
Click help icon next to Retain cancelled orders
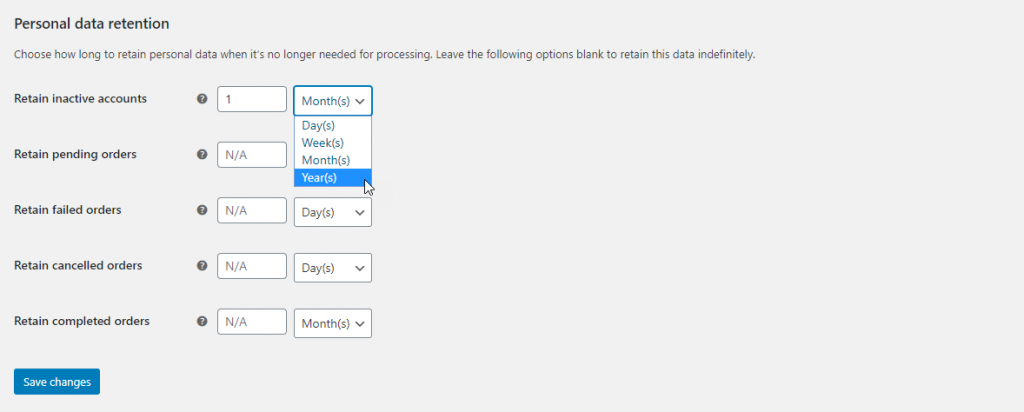202,266
